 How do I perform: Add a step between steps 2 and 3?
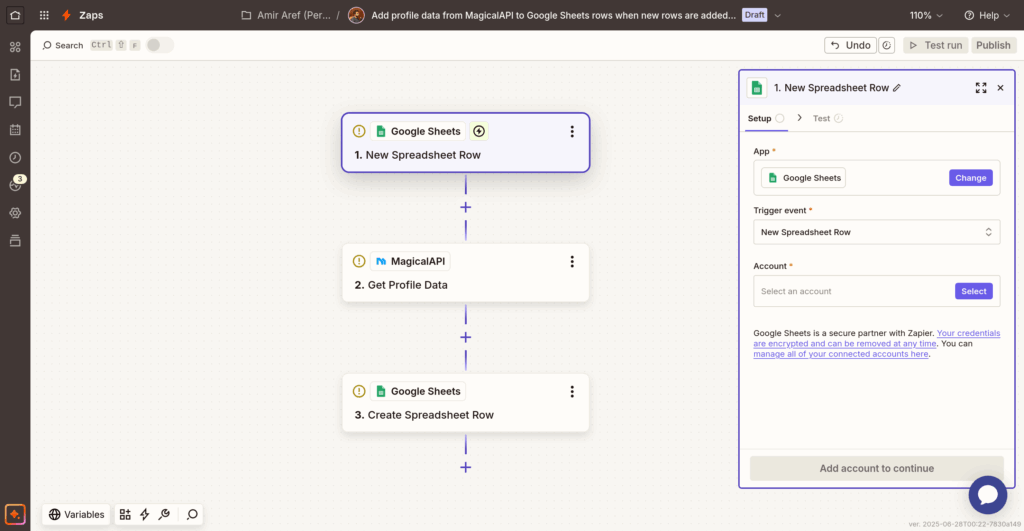pos(466,337)
